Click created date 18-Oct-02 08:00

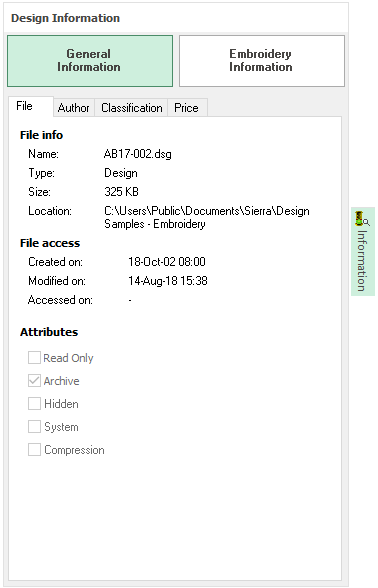[x=167, y=262]
